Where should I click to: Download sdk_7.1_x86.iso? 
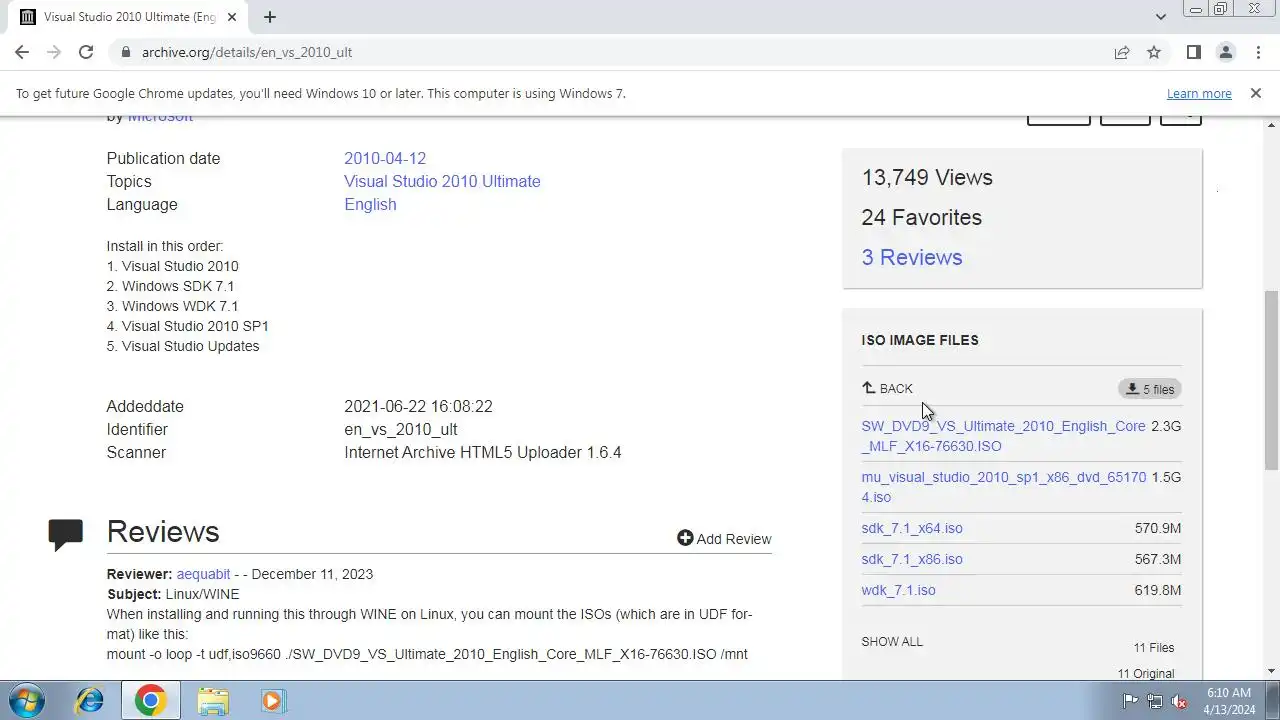pos(912,559)
